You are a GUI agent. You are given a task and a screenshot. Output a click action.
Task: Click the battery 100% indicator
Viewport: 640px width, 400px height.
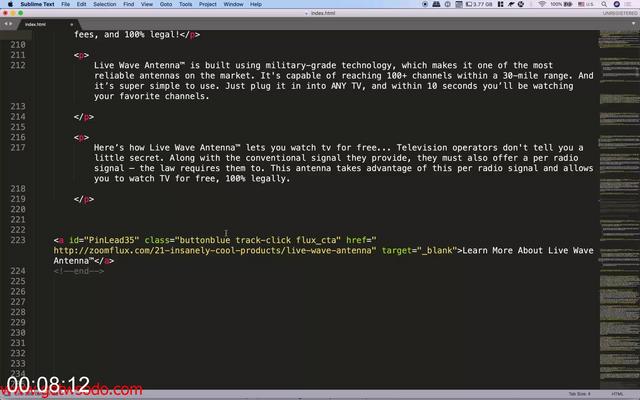(x=561, y=4)
